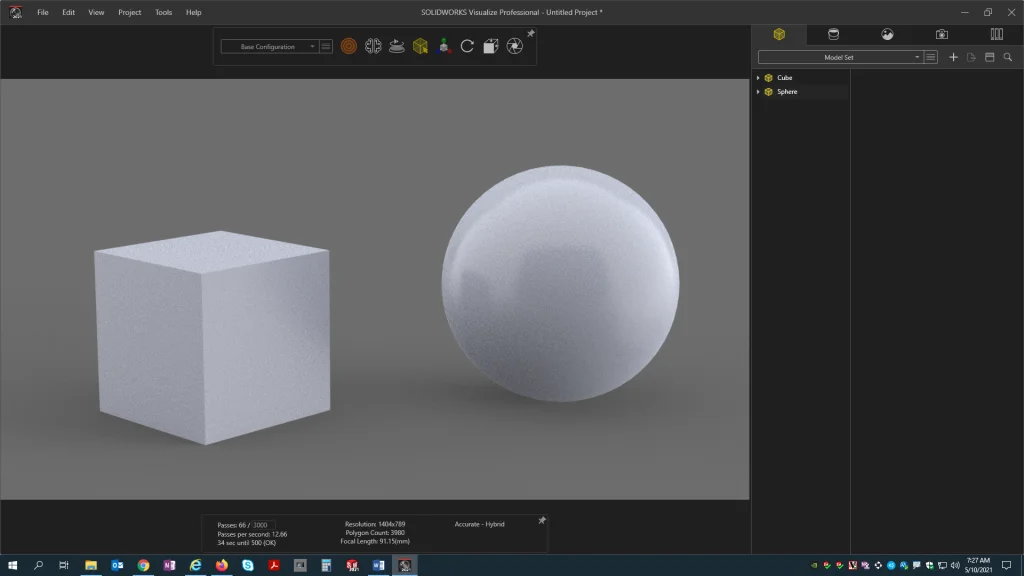
Task: Switch to the Cameras tab
Action: (942, 34)
